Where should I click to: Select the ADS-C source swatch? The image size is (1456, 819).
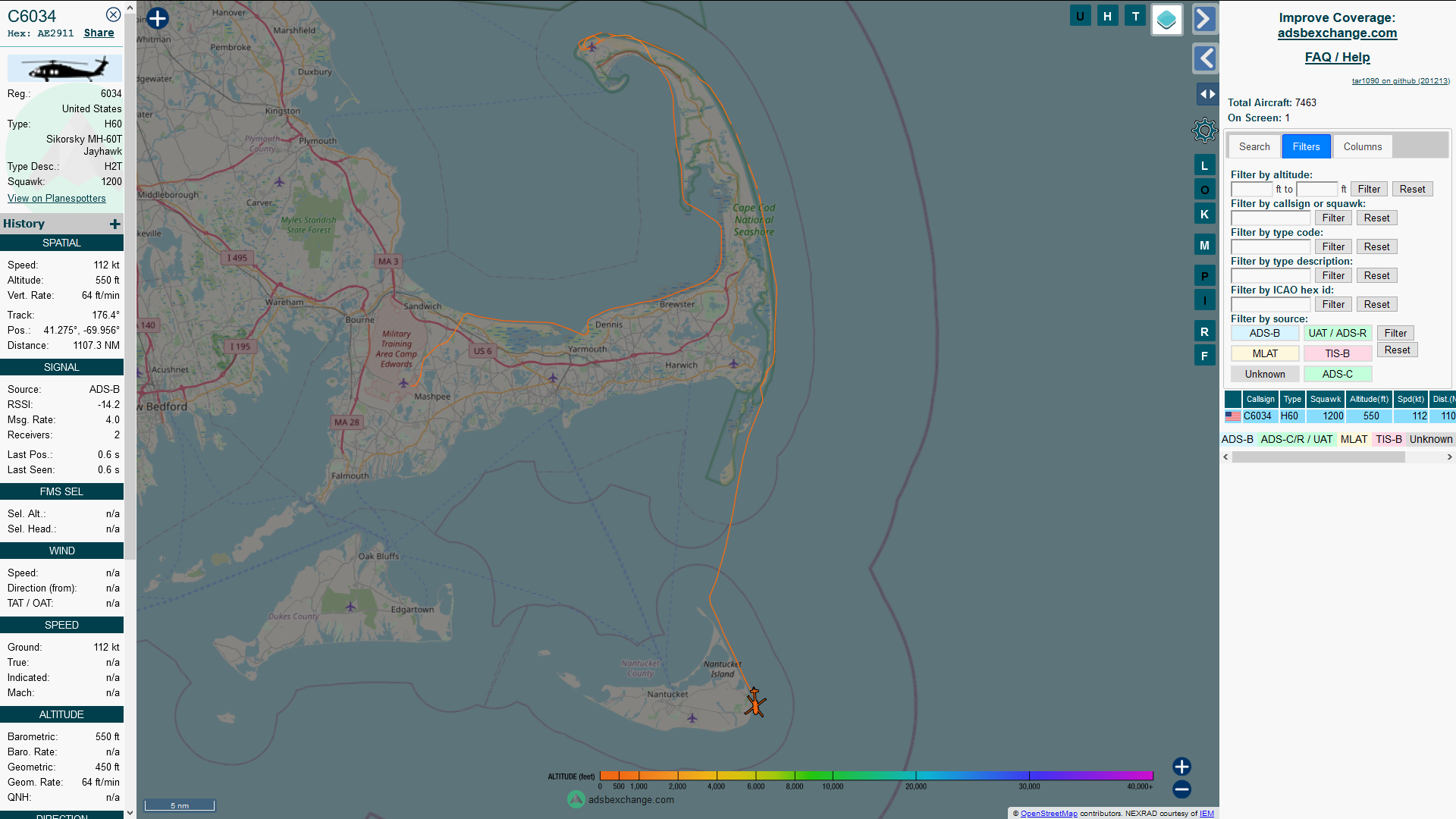1337,374
